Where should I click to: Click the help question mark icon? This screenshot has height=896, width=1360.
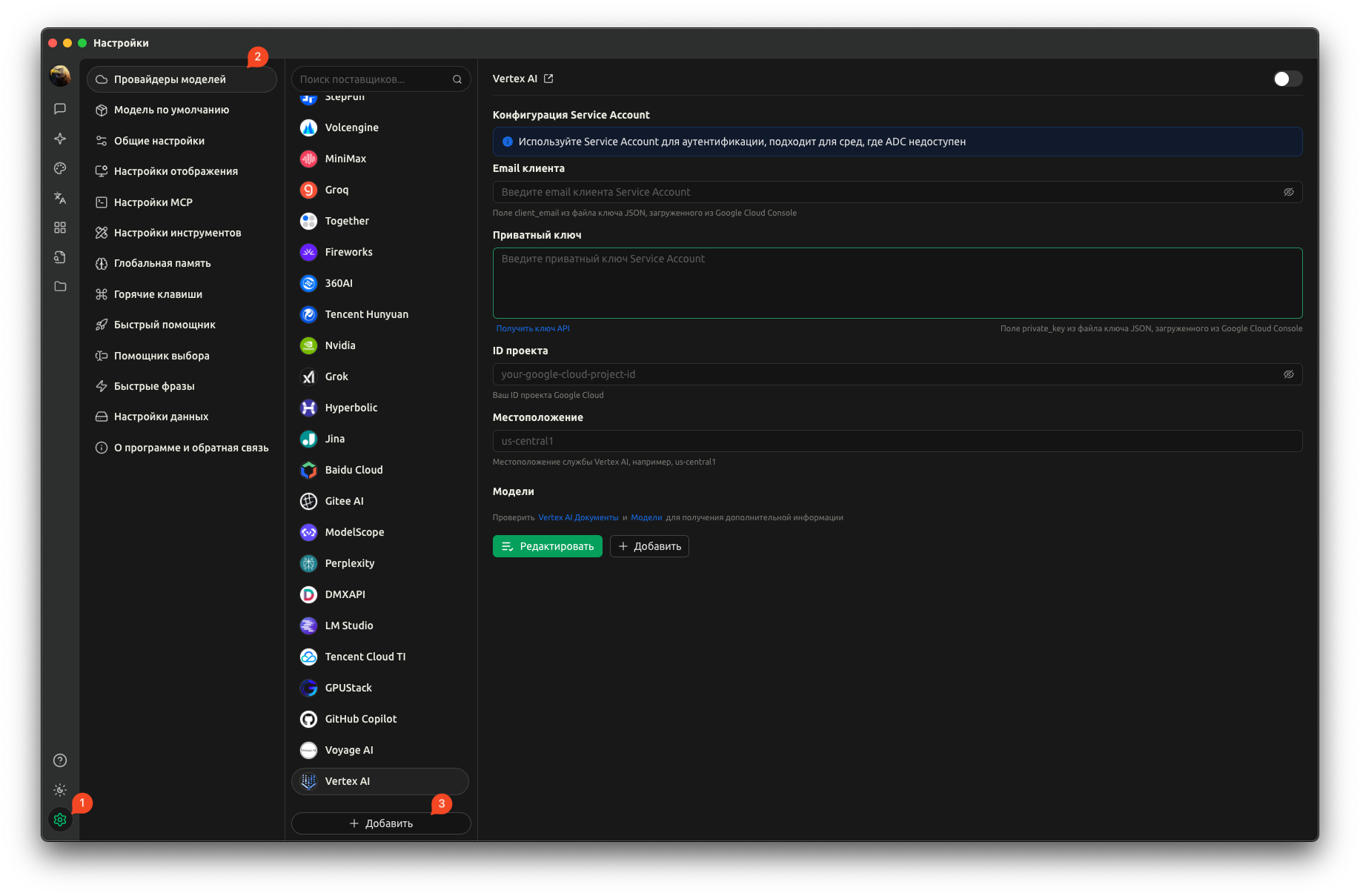click(x=60, y=760)
